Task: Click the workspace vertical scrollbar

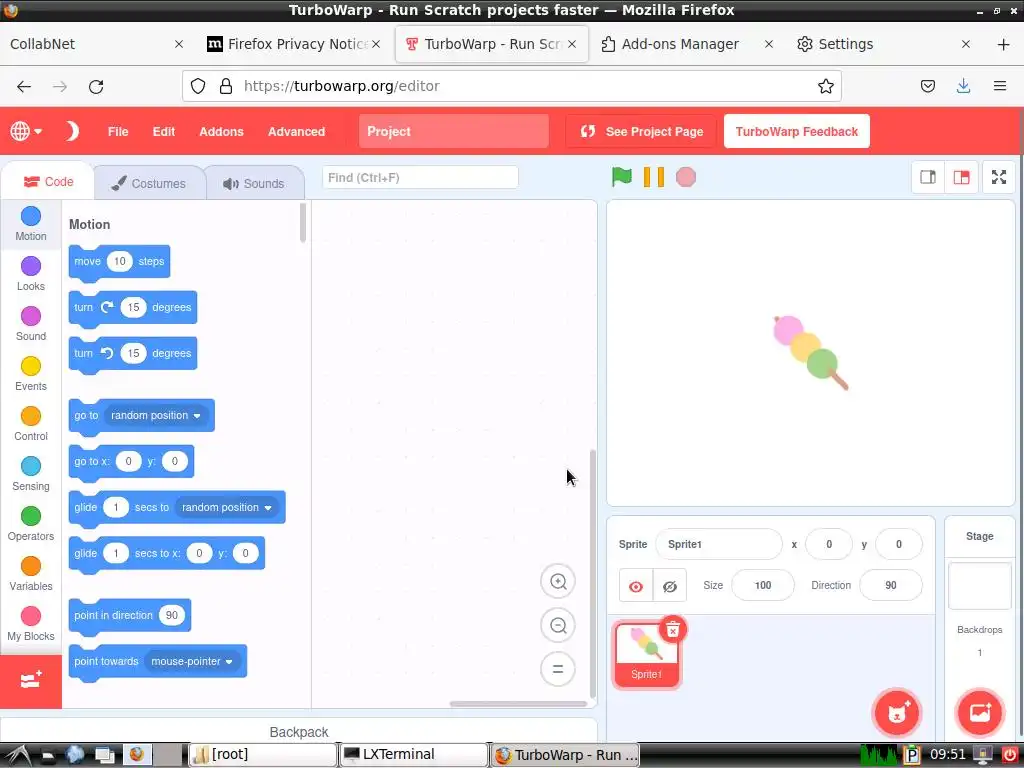Action: pos(592,573)
